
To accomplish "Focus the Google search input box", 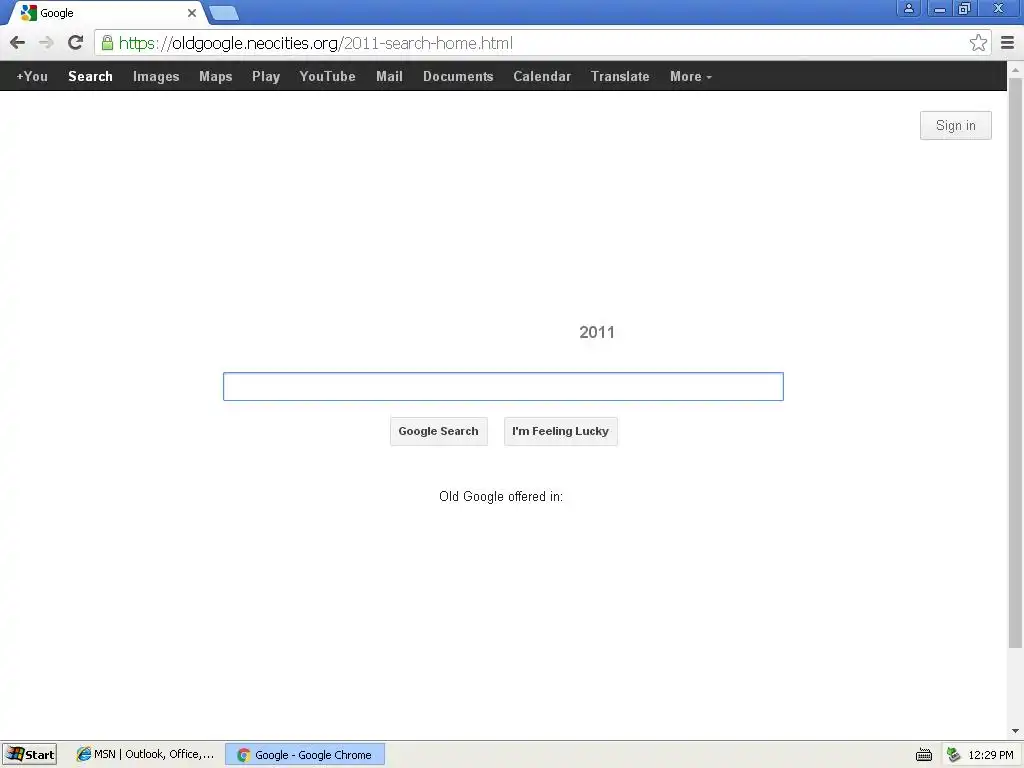I will [x=503, y=387].
